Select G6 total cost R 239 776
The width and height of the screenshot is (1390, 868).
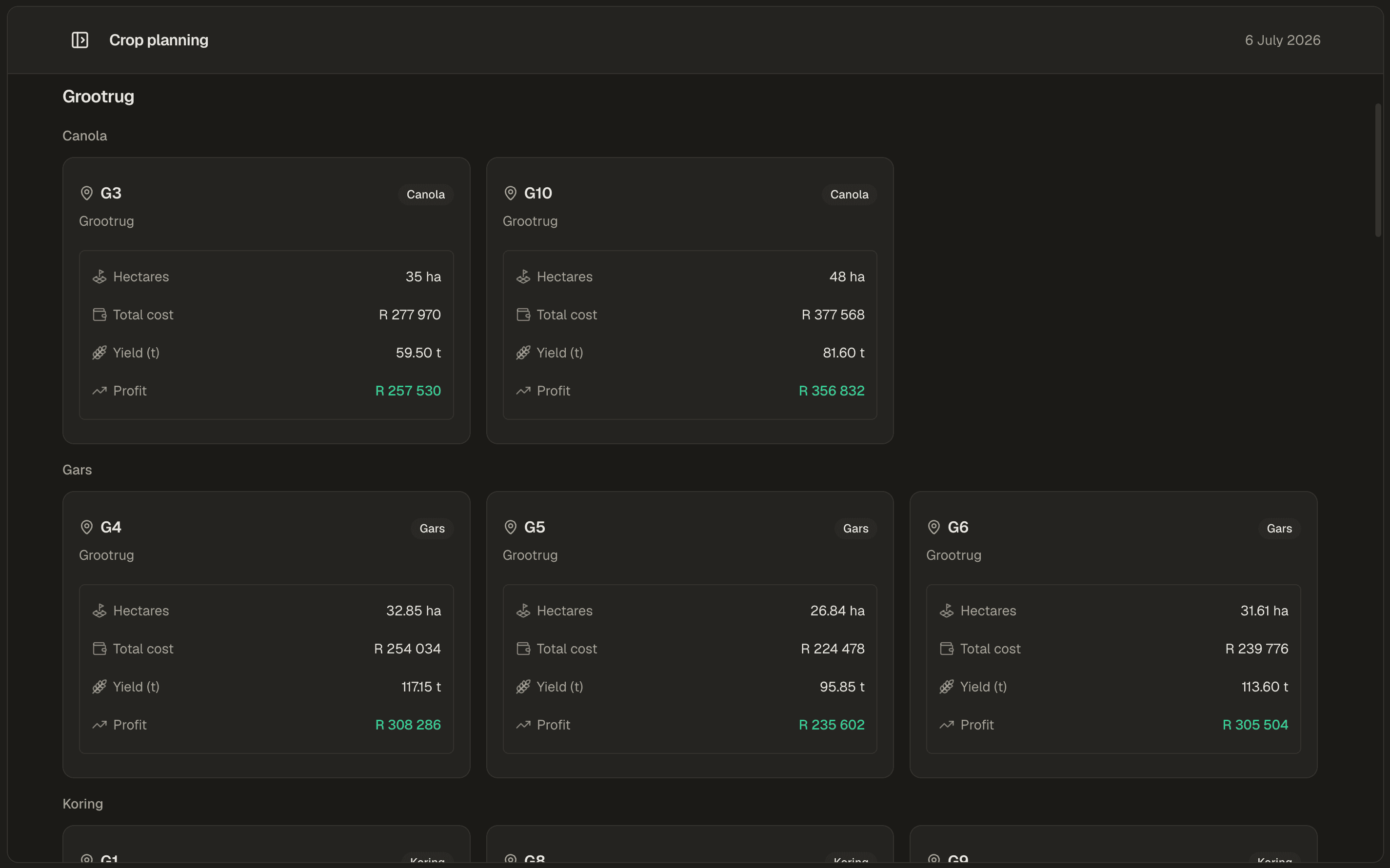pos(1257,649)
